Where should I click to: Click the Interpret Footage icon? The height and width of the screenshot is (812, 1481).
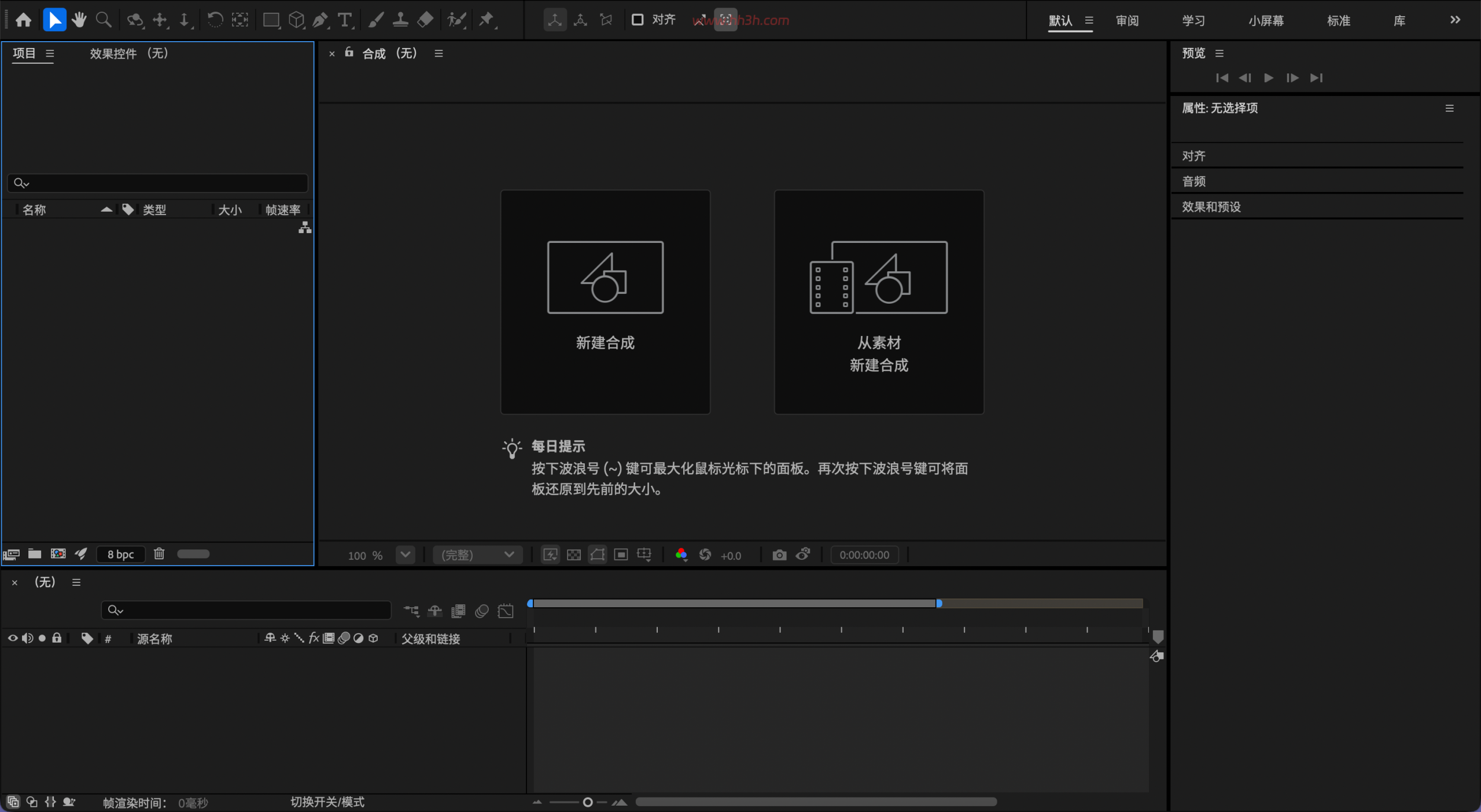pos(12,555)
